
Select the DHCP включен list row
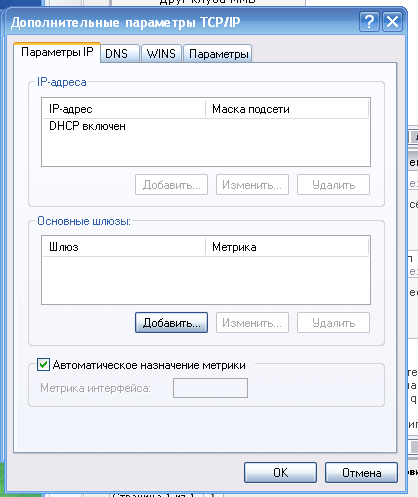tap(206, 126)
